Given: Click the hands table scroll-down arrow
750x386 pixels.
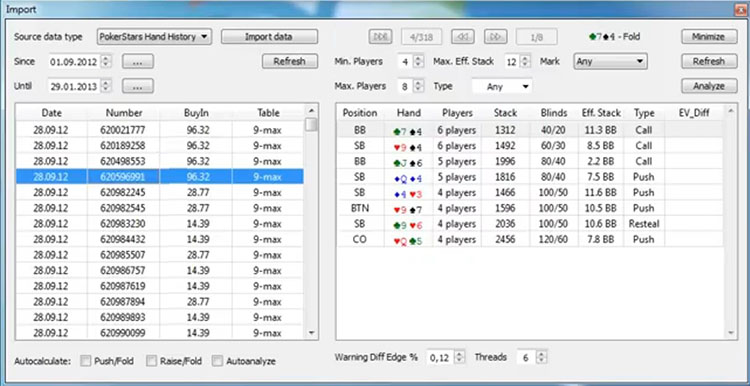Looking at the screenshot, I should click(x=730, y=332).
